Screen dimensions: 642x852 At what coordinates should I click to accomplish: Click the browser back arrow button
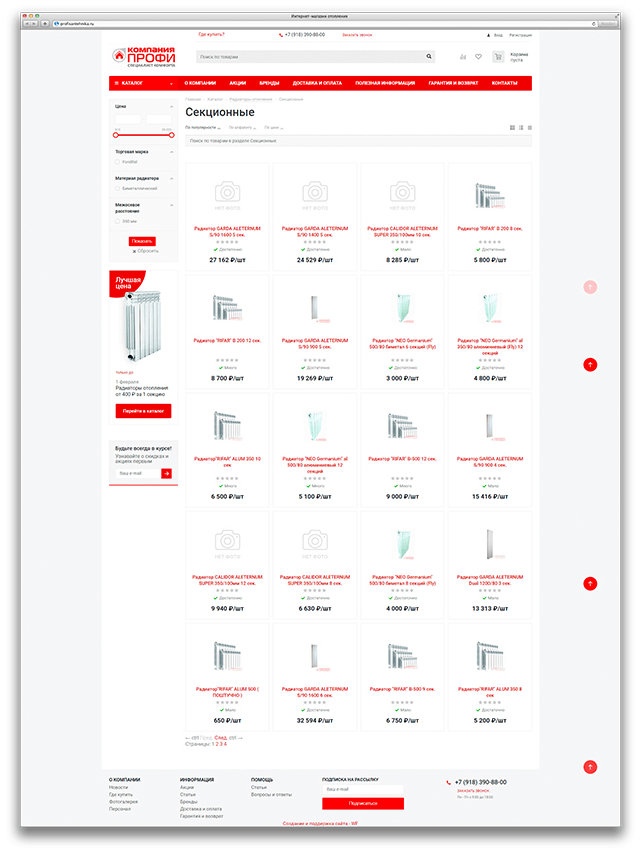point(27,24)
